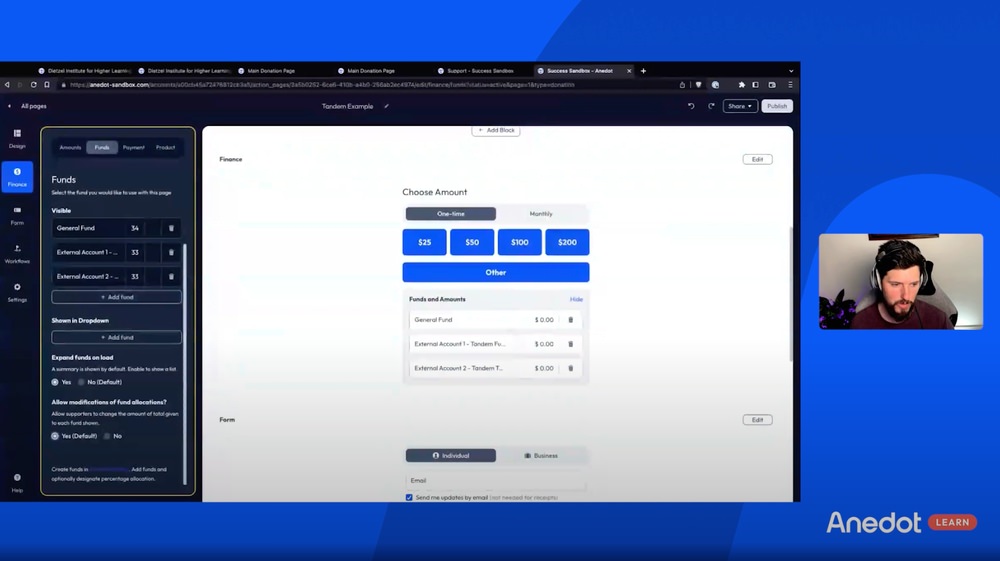Image resolution: width=1000 pixels, height=561 pixels.
Task: Open the Amounts tab
Action: (70, 147)
